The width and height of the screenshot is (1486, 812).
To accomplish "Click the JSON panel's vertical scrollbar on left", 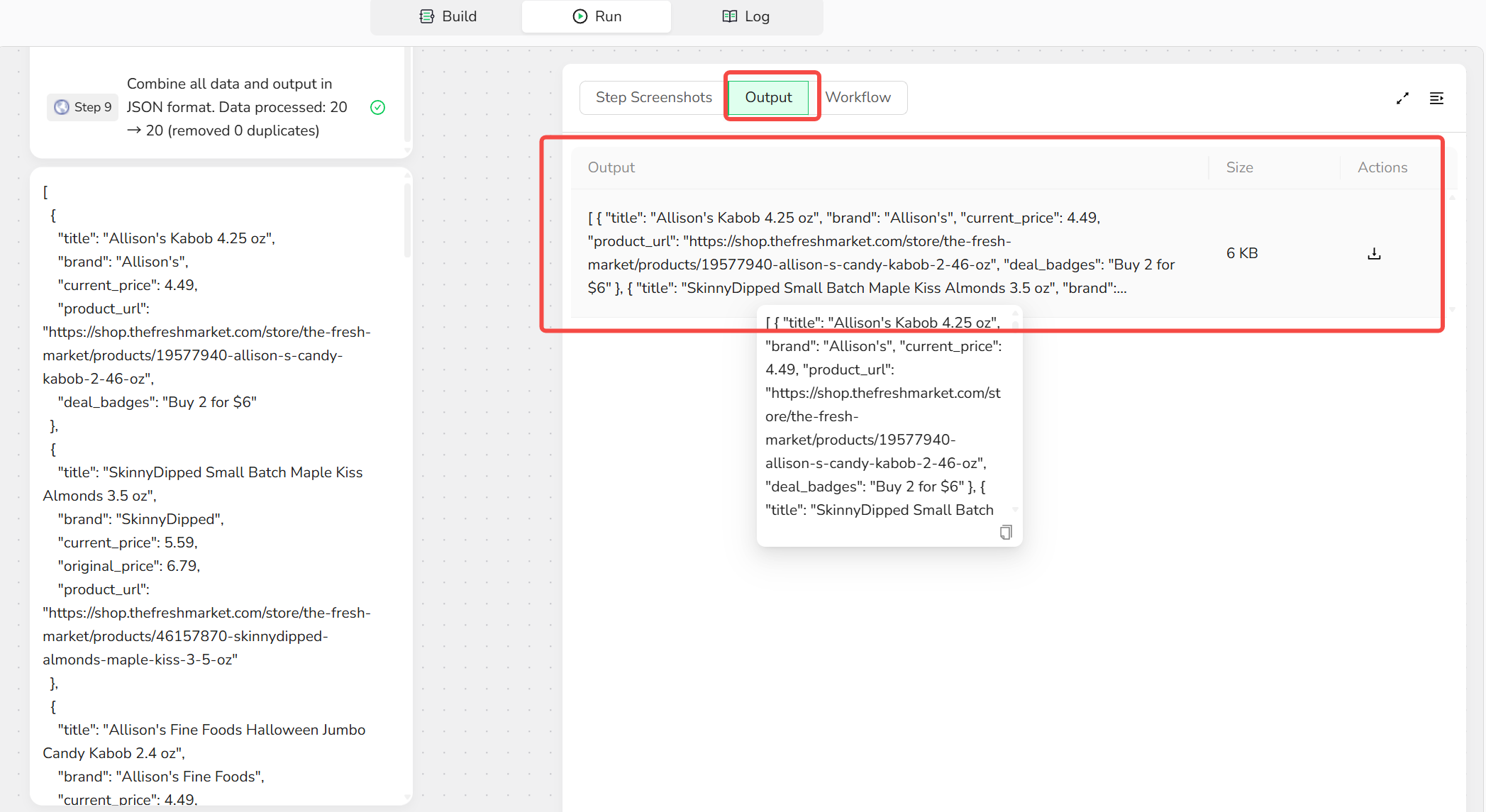I will click(407, 220).
